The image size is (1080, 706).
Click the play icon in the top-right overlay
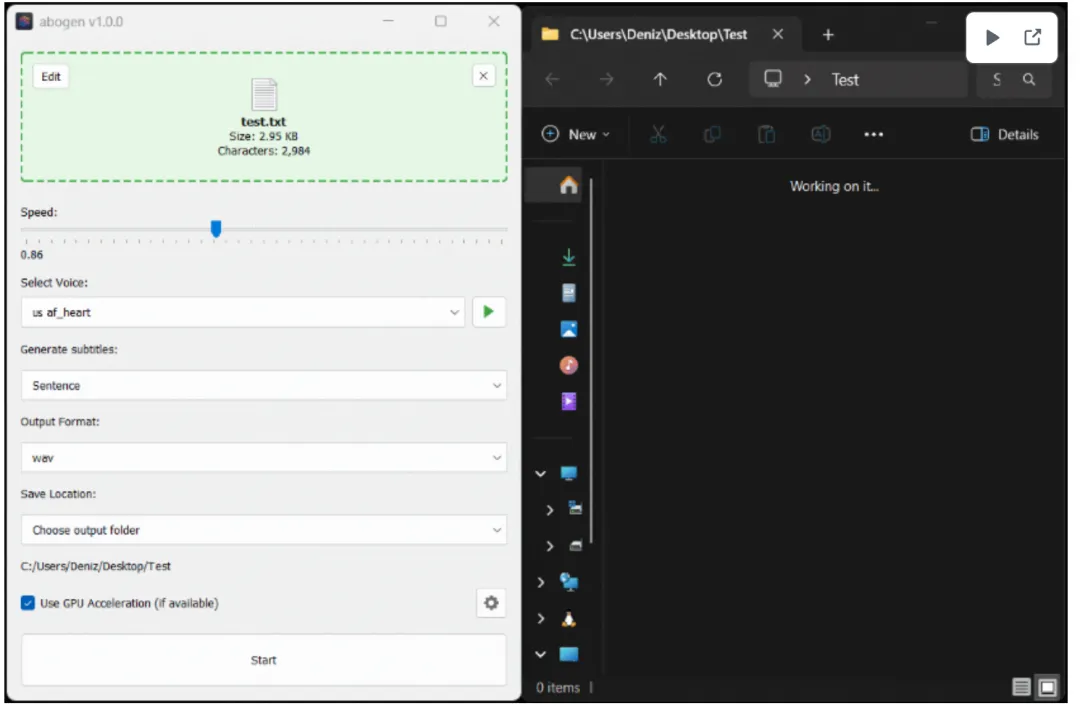[992, 37]
